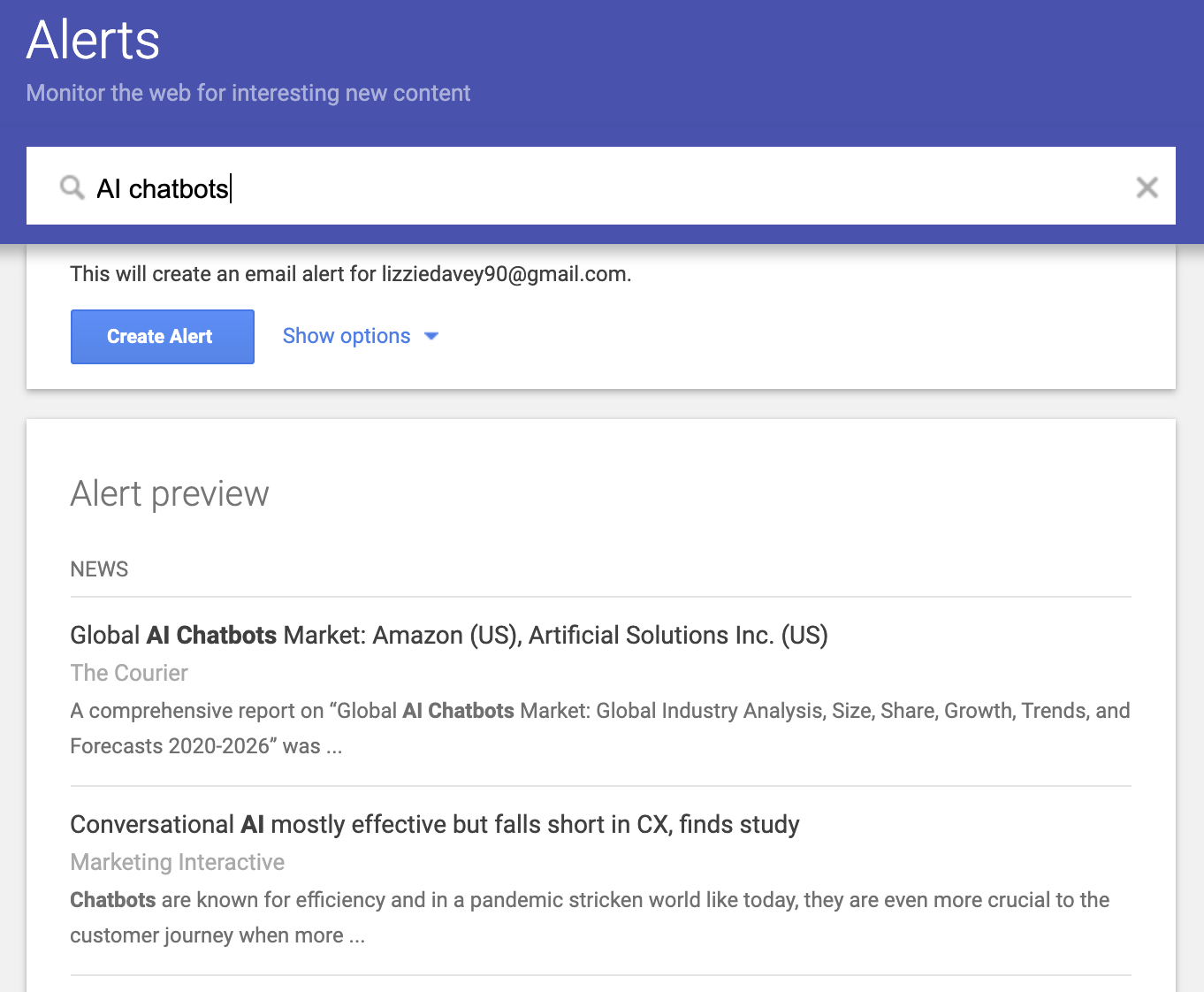Select the 'Monitor the web' subtitle text

(248, 93)
